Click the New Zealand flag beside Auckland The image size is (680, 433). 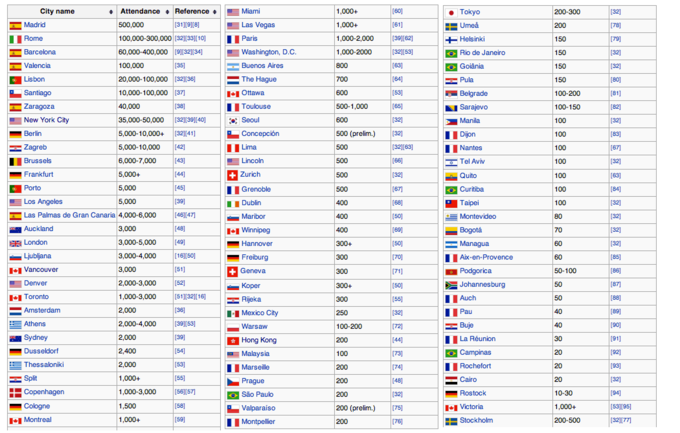(x=15, y=230)
